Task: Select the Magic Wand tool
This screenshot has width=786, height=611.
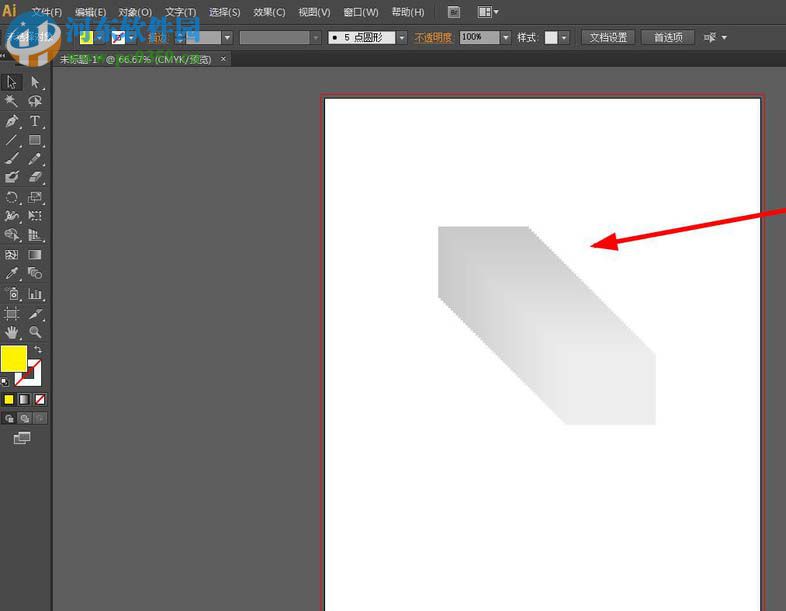Action: coord(12,101)
